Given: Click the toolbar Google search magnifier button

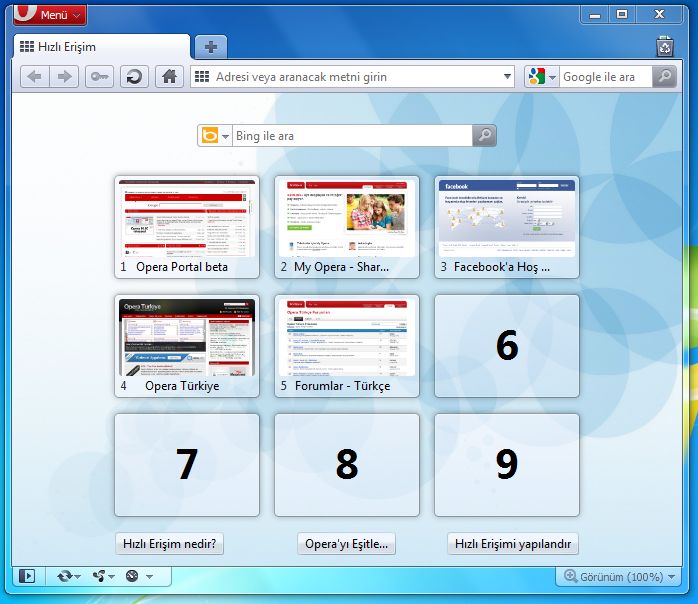Looking at the screenshot, I should 665,77.
